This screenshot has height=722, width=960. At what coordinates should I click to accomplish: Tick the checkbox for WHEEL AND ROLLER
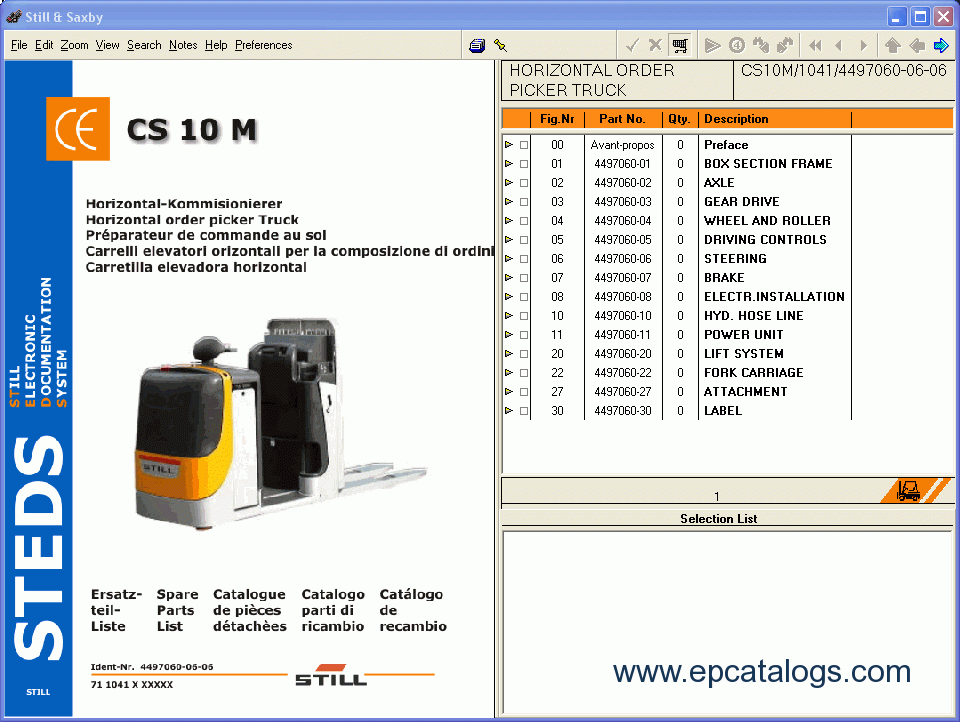pyautogui.click(x=524, y=221)
